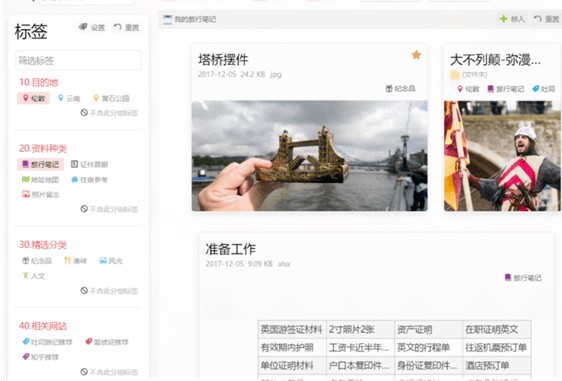Screen dimensions: 562x381
Task: Open the 准备工作 card title
Action: coord(230,249)
